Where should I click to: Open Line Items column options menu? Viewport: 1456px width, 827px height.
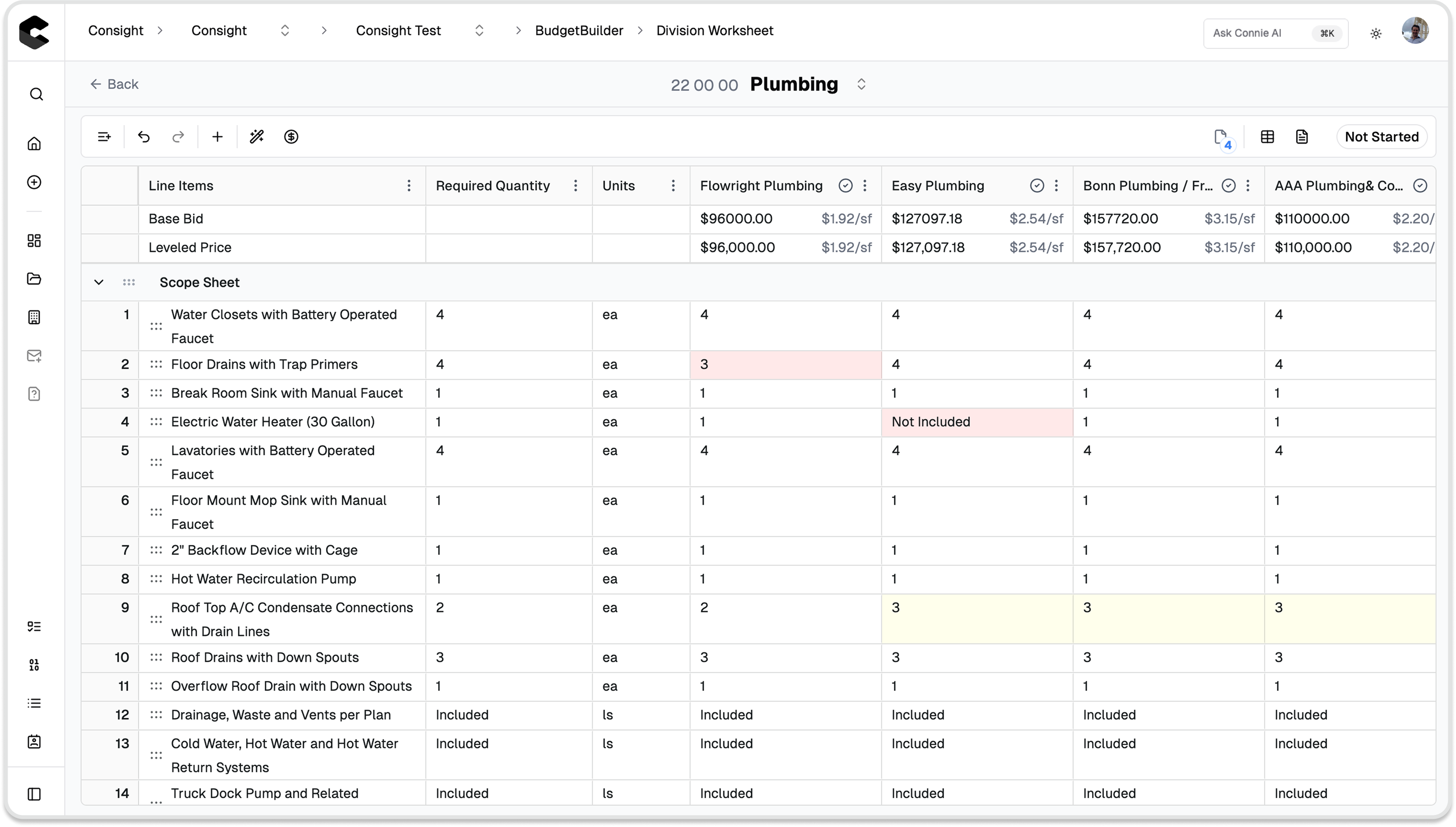coord(409,186)
